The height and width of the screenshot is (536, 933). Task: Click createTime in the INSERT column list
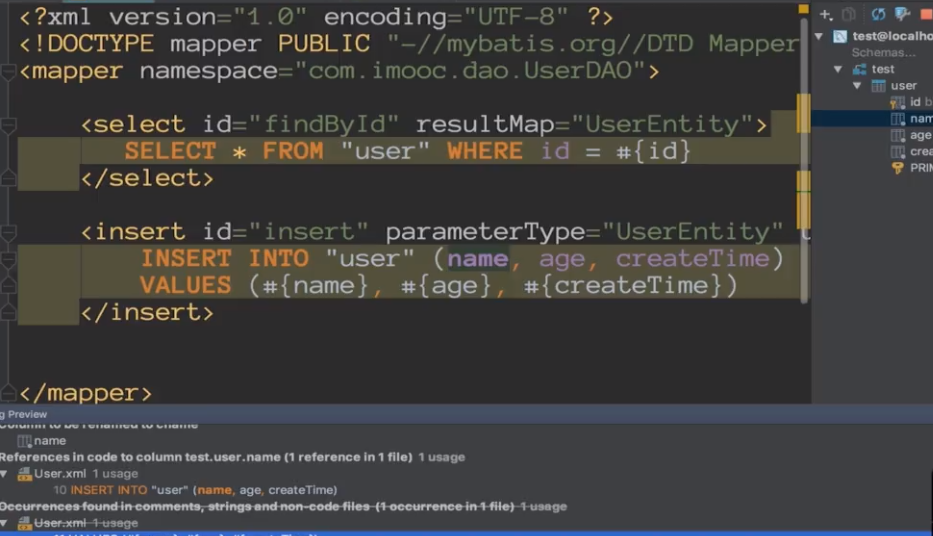pos(693,259)
